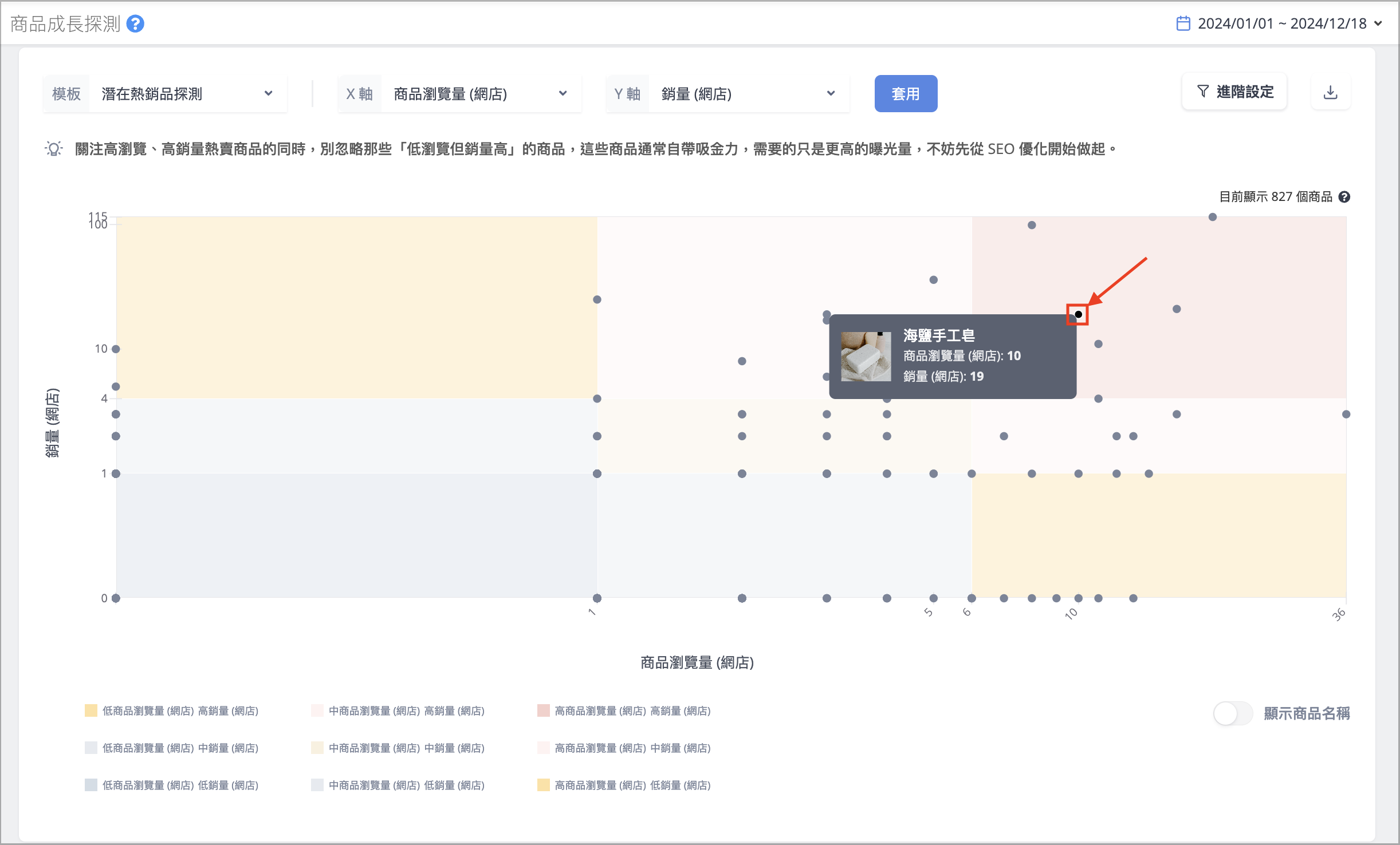Click the far-right data point at x-value 36
Viewport: 1400px width, 845px height.
(1346, 414)
